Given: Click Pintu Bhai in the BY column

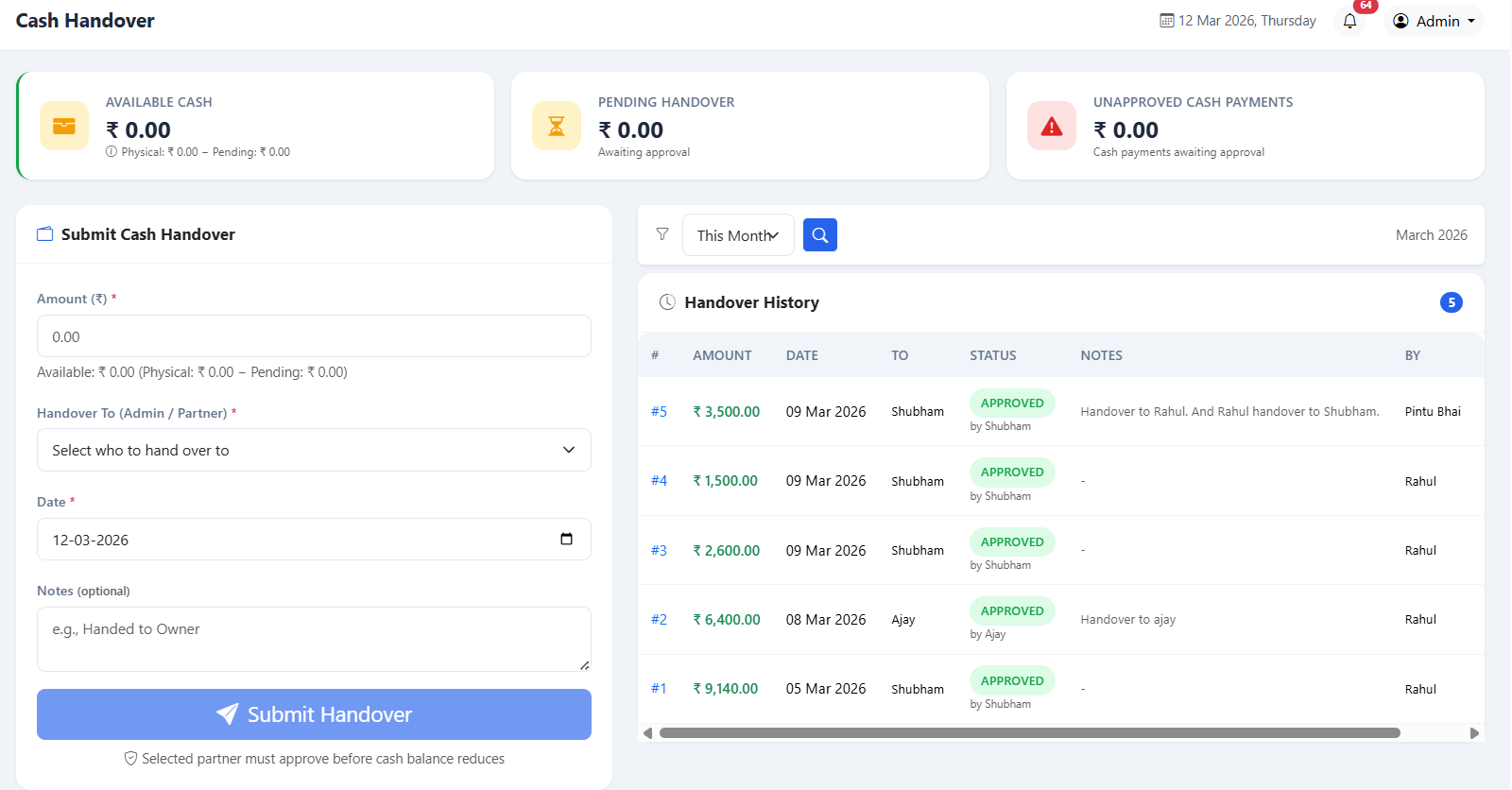Looking at the screenshot, I should (x=1433, y=411).
